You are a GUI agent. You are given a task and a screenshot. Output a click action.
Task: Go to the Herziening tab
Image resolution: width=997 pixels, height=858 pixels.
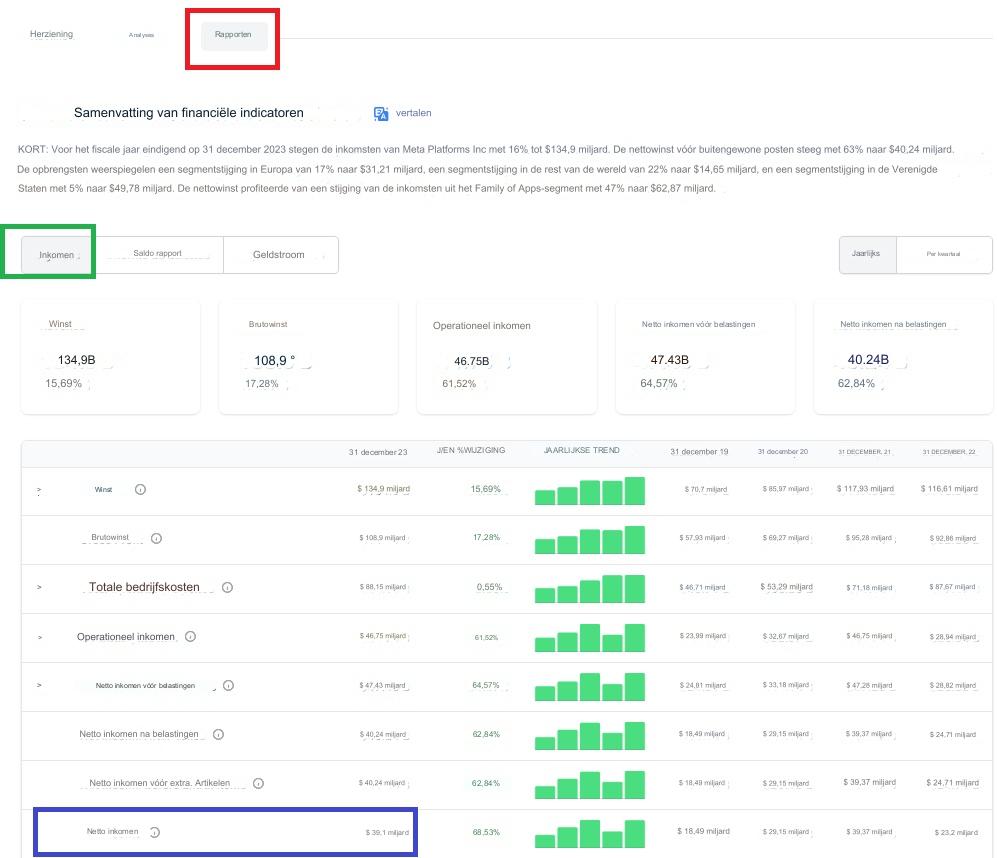click(51, 35)
